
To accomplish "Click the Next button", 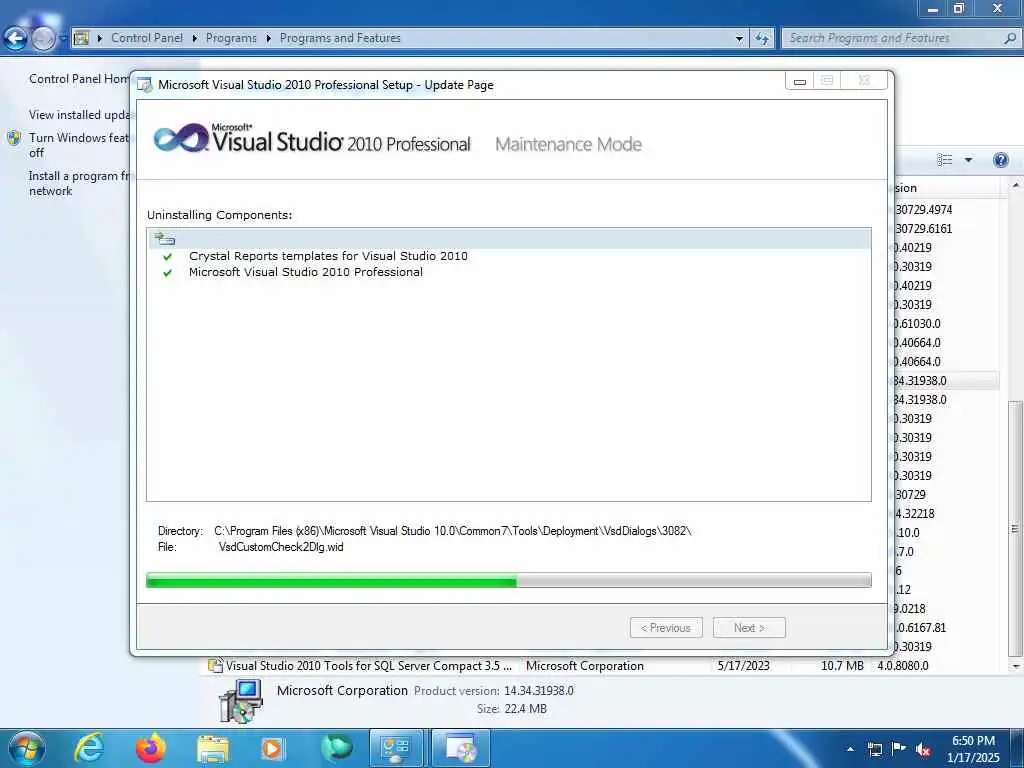I will point(749,628).
